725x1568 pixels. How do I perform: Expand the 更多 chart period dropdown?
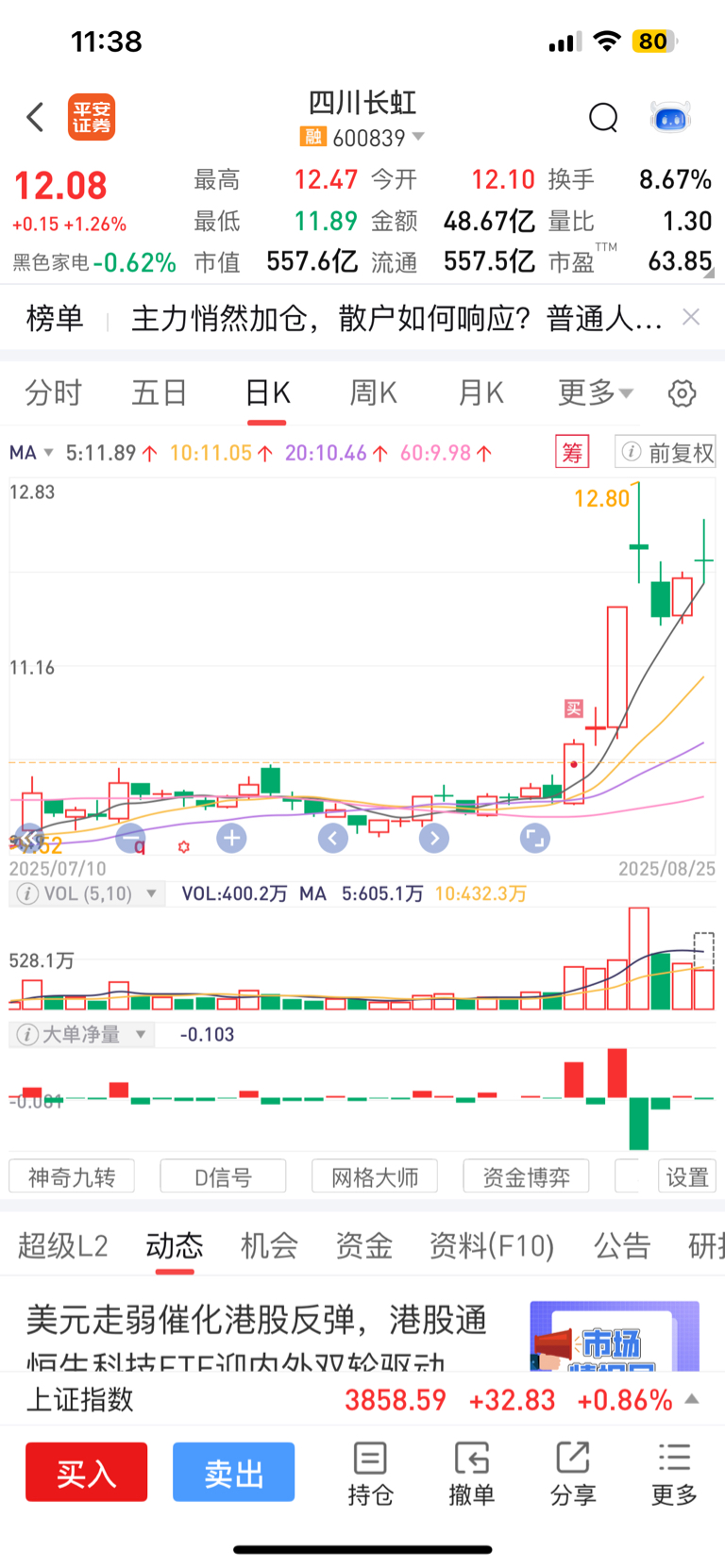[x=596, y=392]
